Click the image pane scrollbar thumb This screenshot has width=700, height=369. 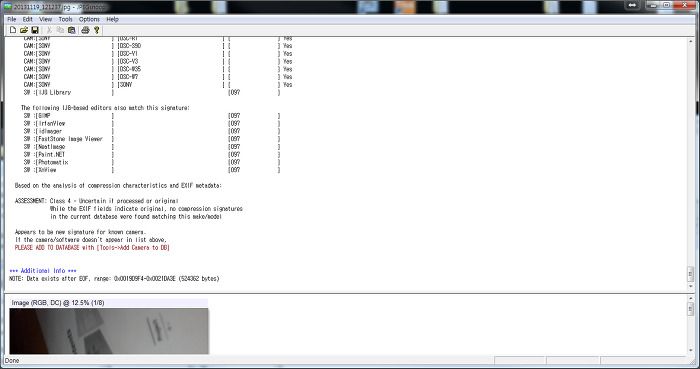point(691,308)
